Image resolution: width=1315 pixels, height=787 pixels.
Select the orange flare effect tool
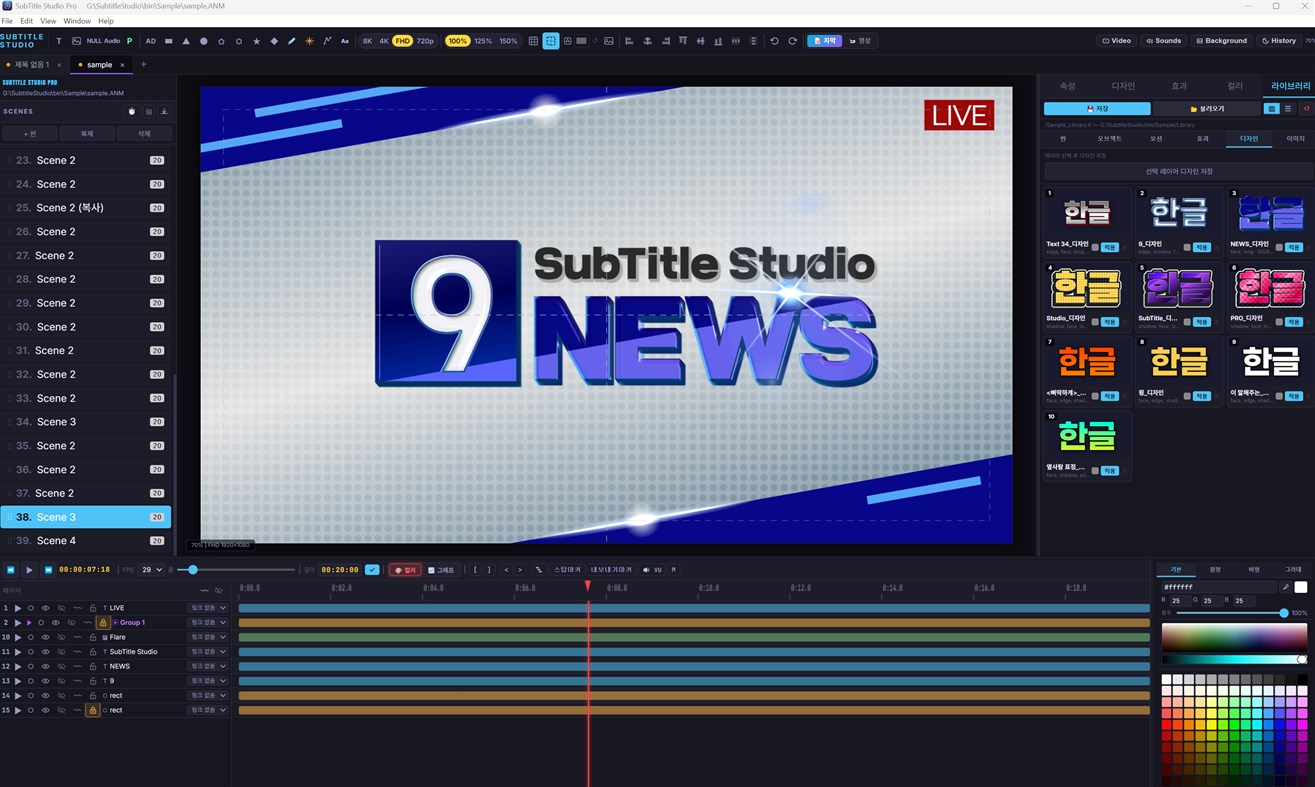coord(309,41)
